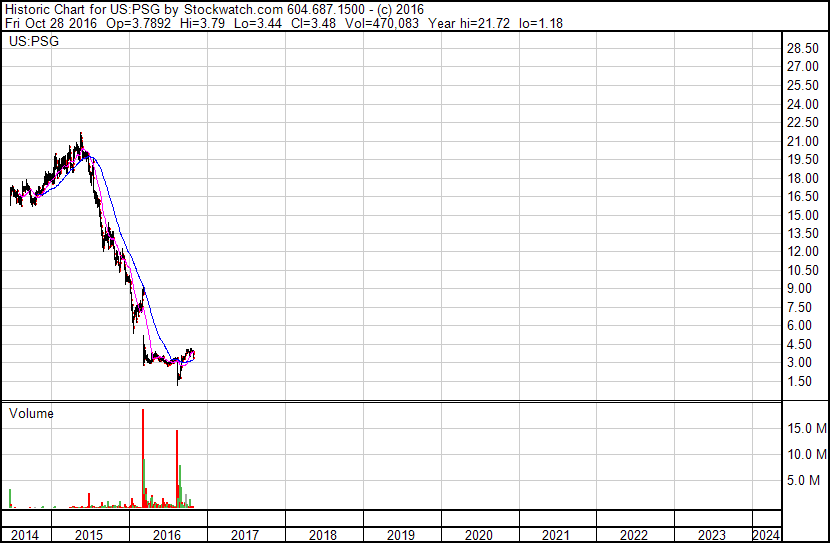Click the Lo=3.44 low value
This screenshot has width=830, height=543.
(x=258, y=23)
